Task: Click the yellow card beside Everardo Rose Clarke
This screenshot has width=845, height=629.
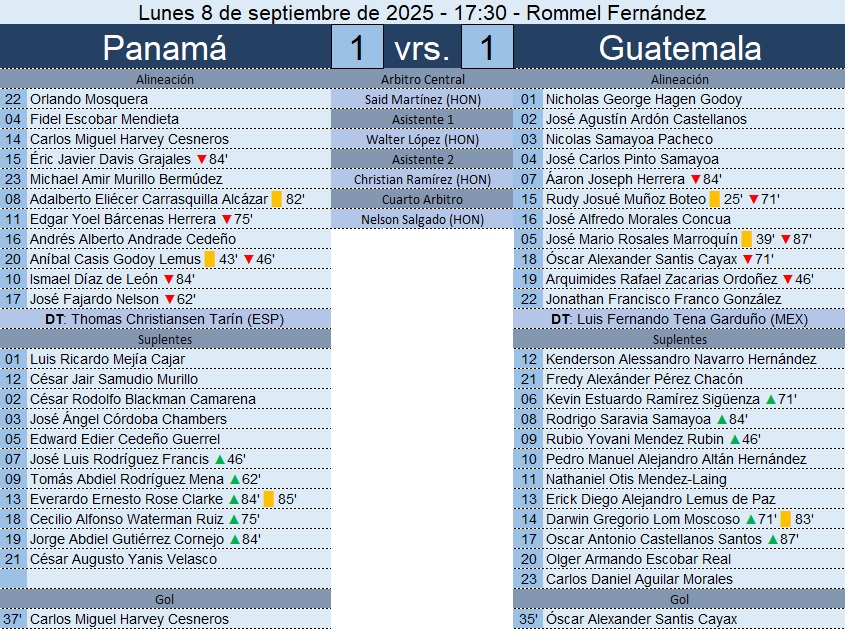Action: tap(268, 499)
